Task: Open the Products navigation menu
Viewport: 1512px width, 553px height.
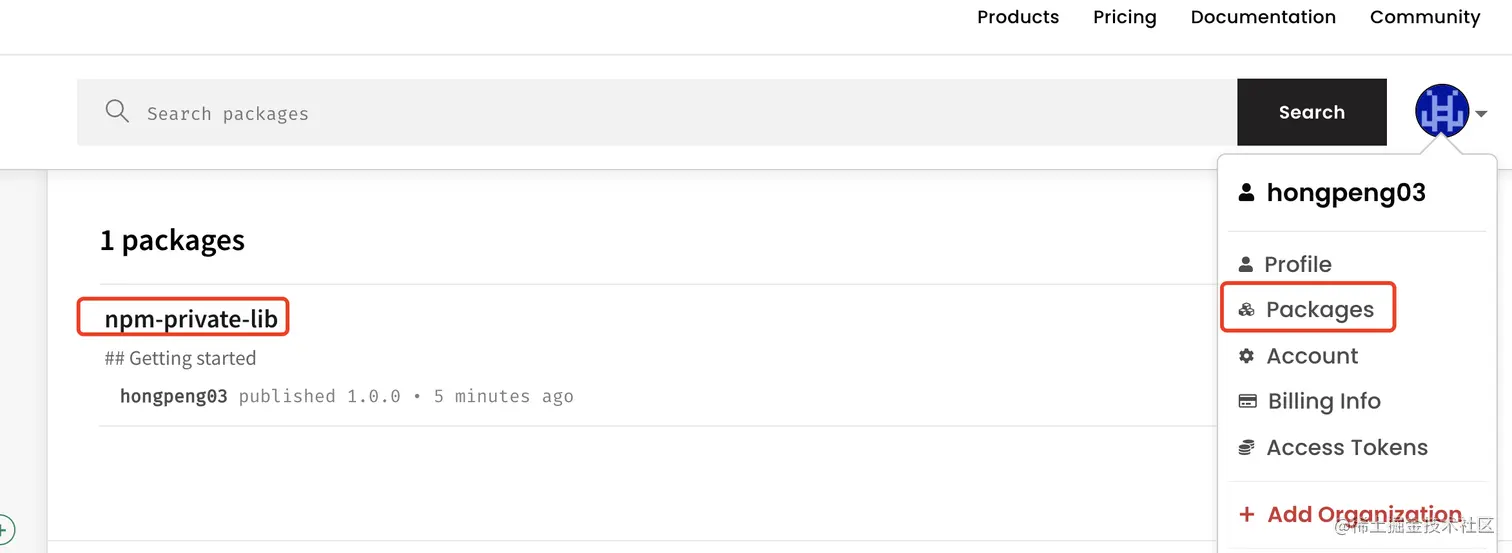Action: pyautogui.click(x=1018, y=17)
